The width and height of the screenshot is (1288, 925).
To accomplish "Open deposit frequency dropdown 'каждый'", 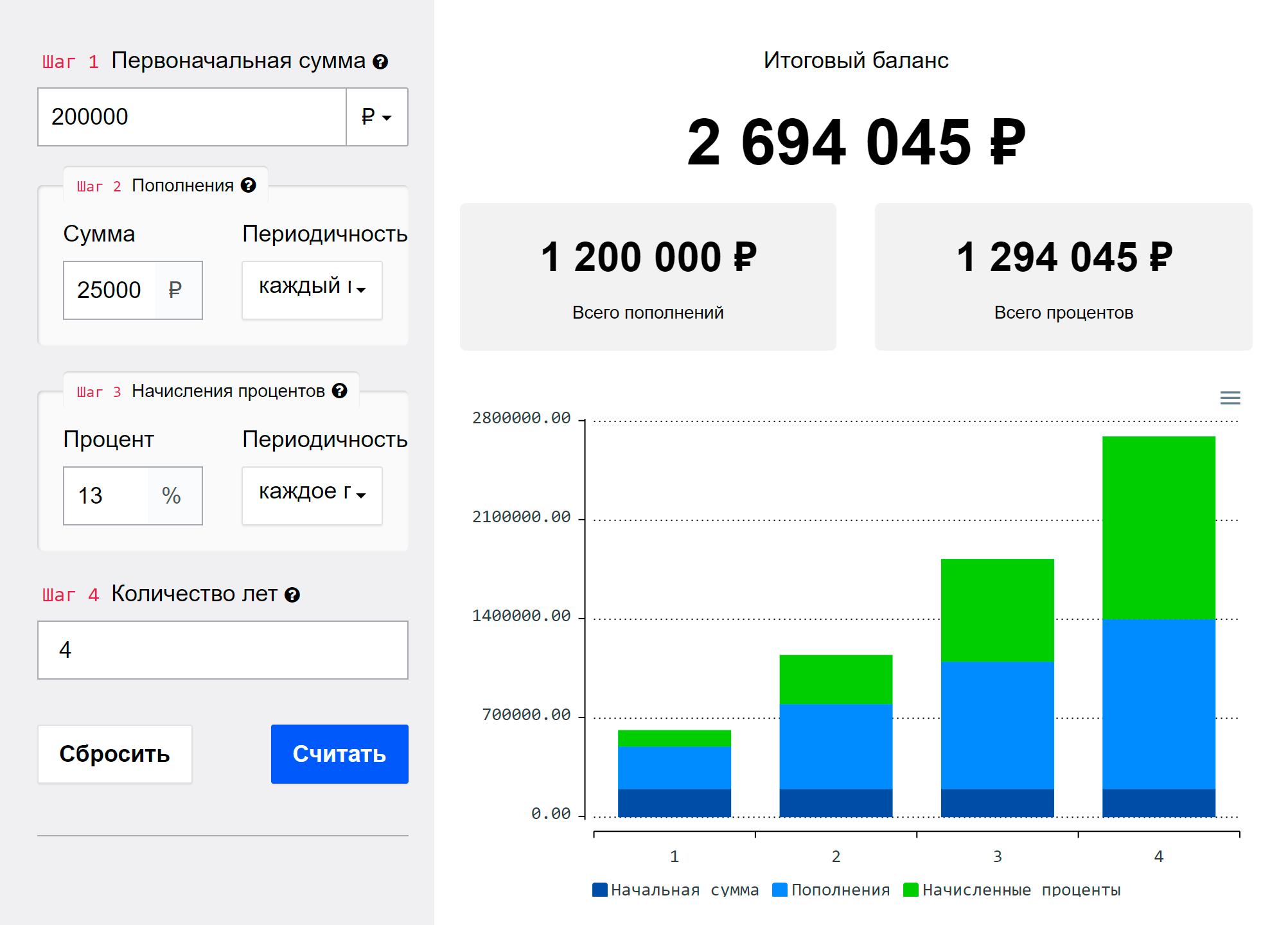I will pyautogui.click(x=312, y=290).
